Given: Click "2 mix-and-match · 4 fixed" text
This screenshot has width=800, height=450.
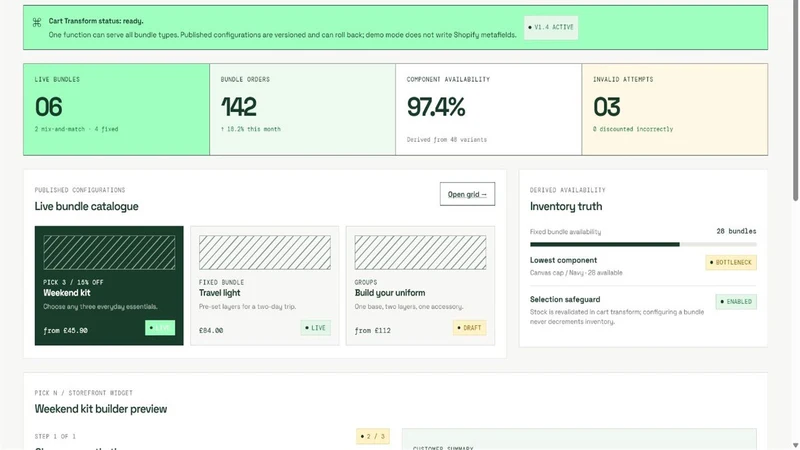Looking at the screenshot, I should 76,129.
